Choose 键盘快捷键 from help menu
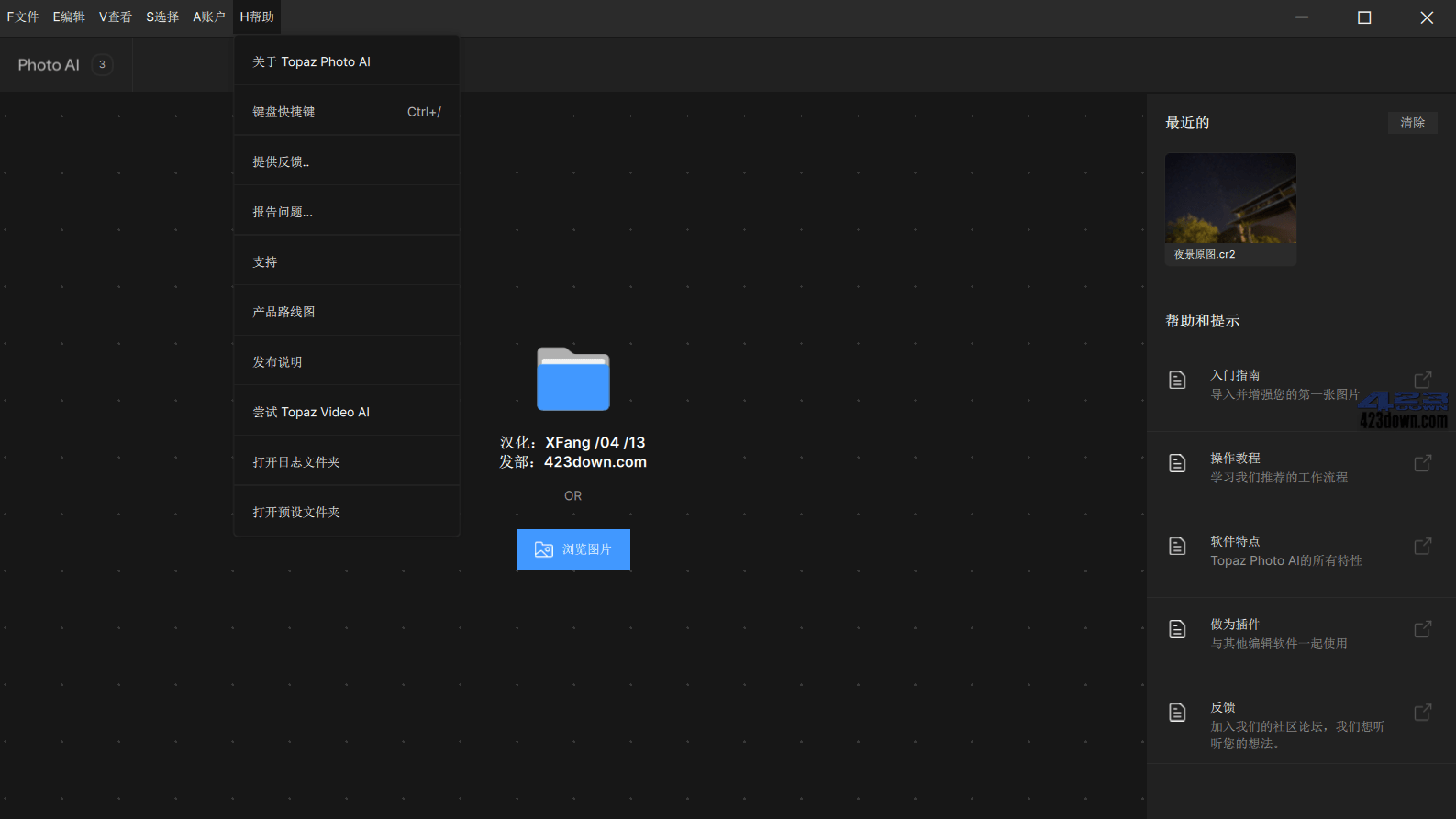Screen dimensions: 1456x819 (x=347, y=112)
